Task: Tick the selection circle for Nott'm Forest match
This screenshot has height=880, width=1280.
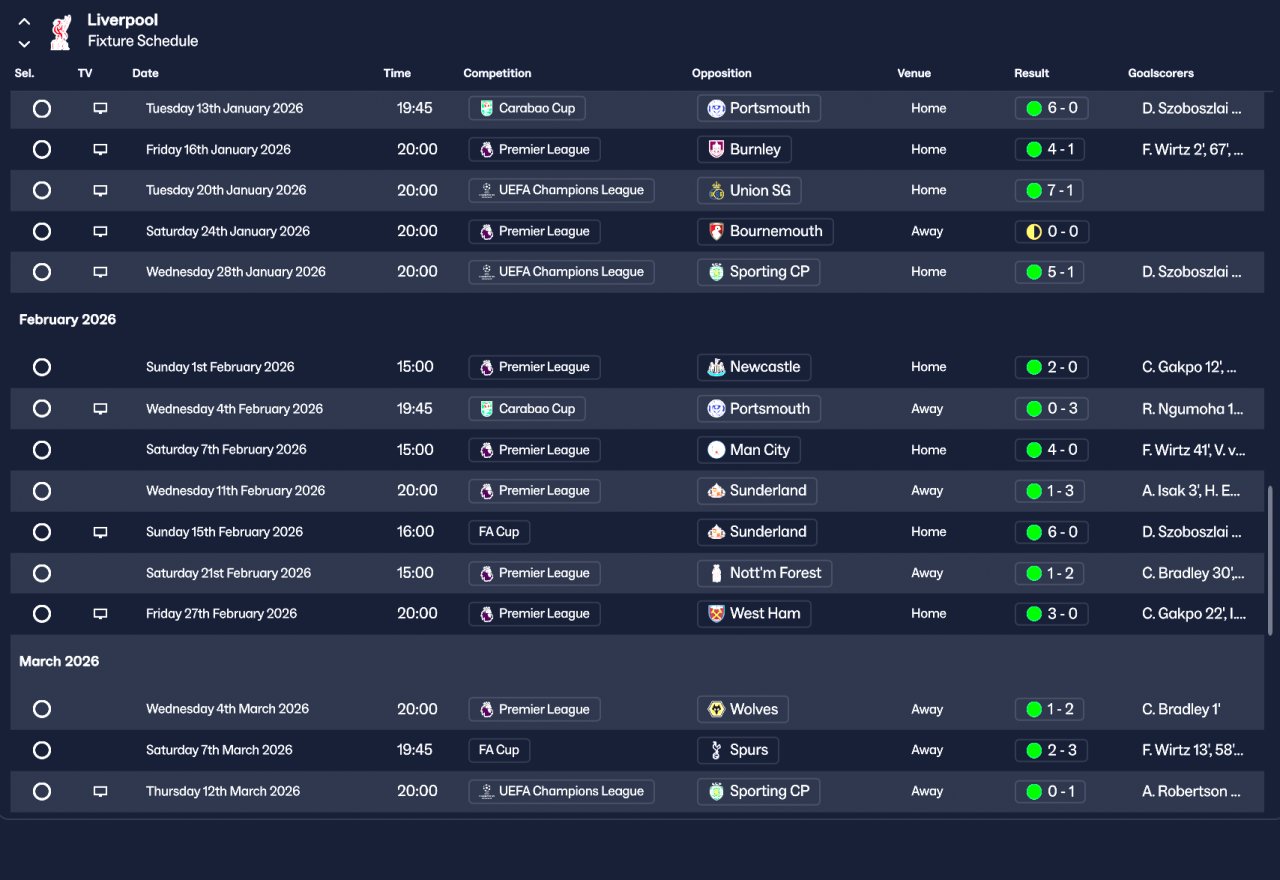Action: [x=42, y=573]
